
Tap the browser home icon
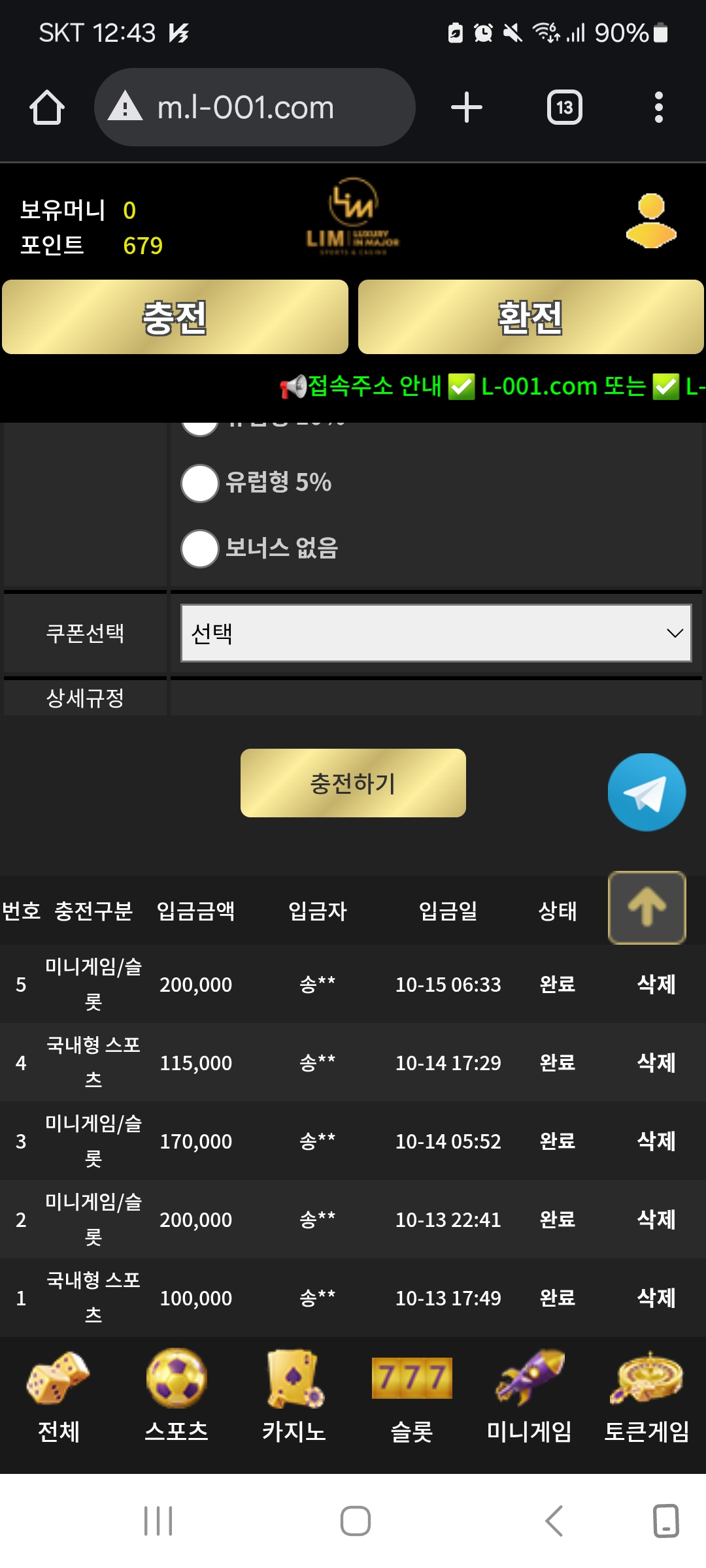tap(47, 107)
